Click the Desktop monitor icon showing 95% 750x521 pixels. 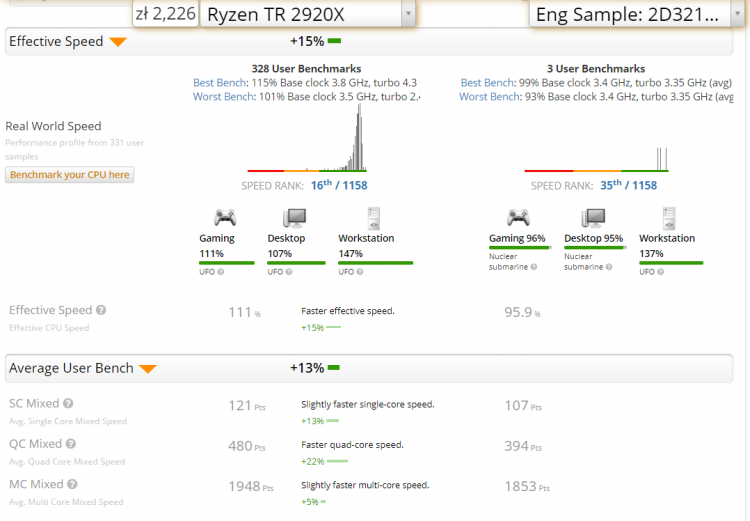tap(594, 217)
